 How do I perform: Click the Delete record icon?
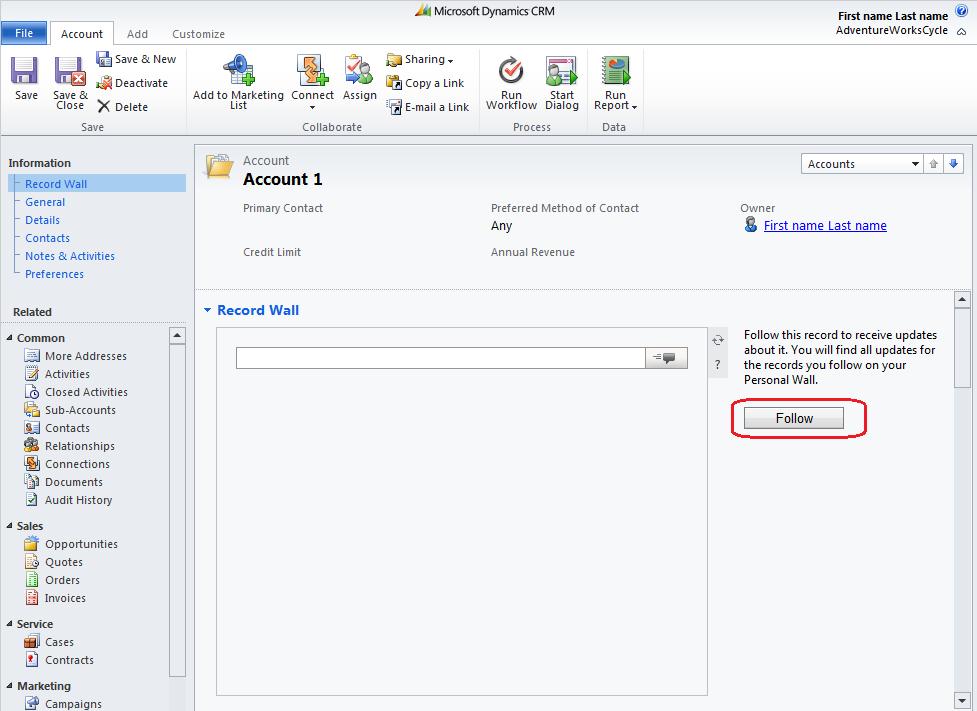(x=104, y=107)
